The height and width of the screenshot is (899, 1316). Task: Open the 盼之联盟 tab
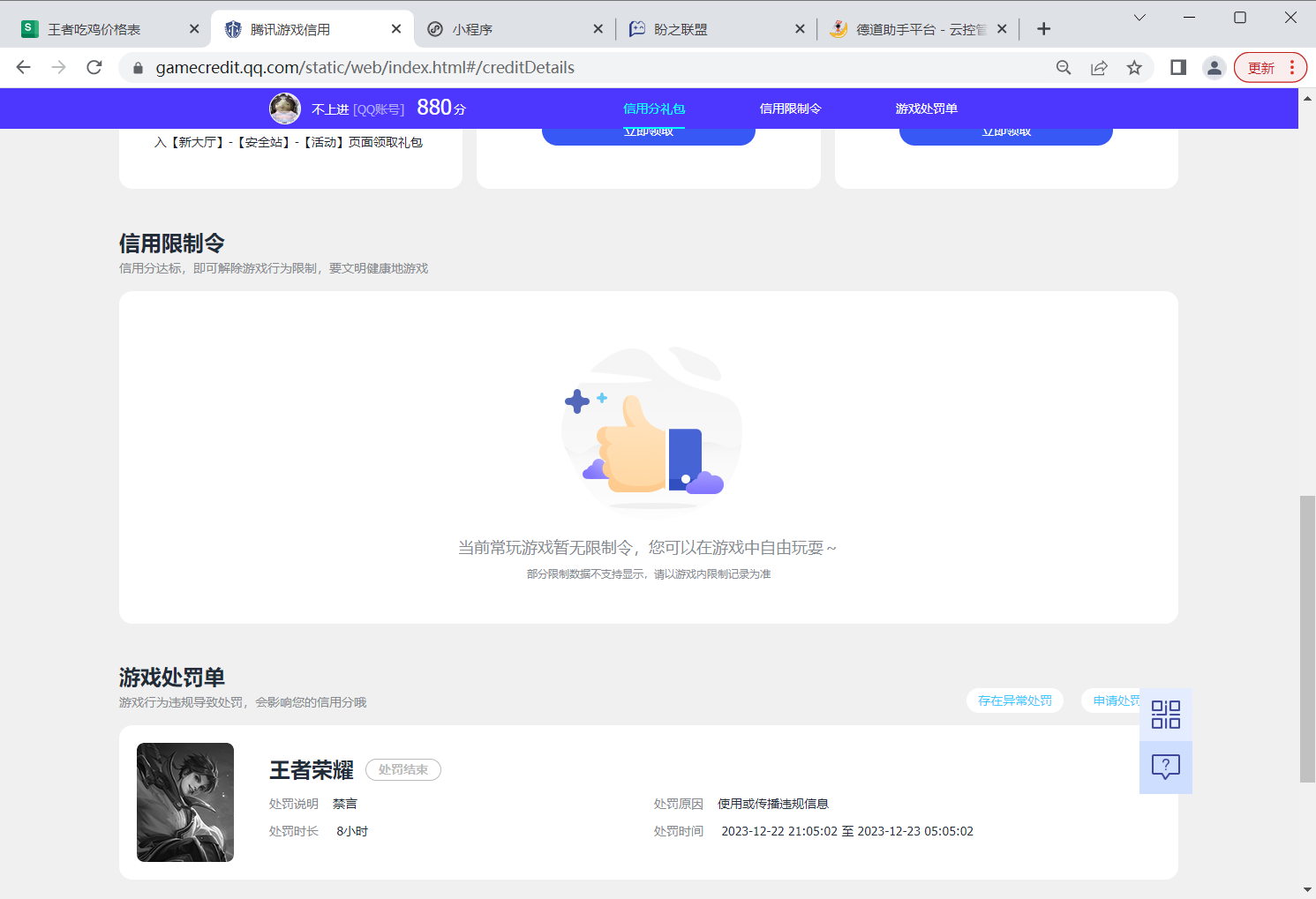pyautogui.click(x=681, y=29)
